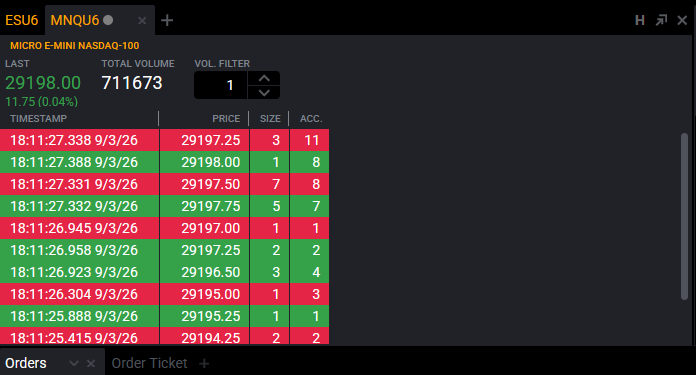Select the 18:11:26.958 trade row timestamp
The image size is (696, 375).
point(74,250)
